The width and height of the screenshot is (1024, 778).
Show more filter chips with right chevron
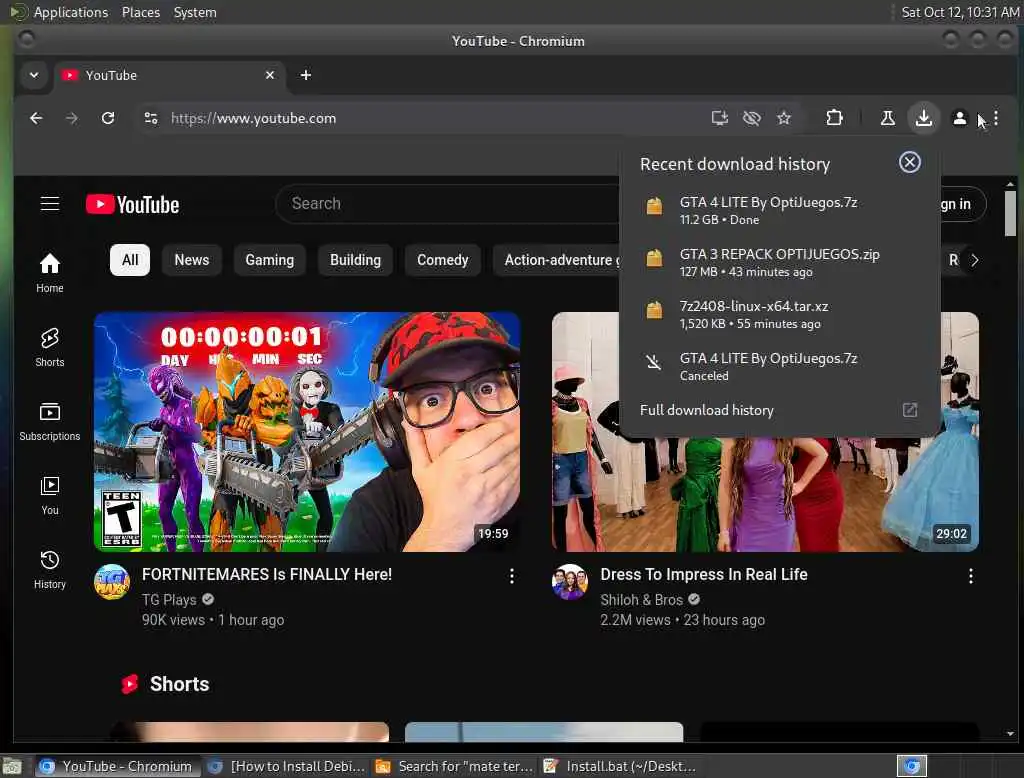[x=974, y=260]
